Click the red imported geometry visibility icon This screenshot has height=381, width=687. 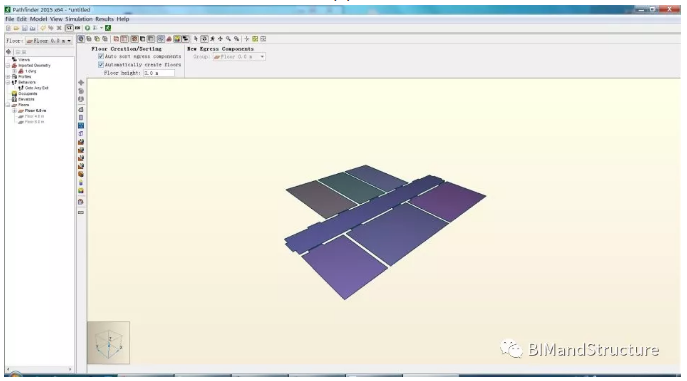pos(169,39)
